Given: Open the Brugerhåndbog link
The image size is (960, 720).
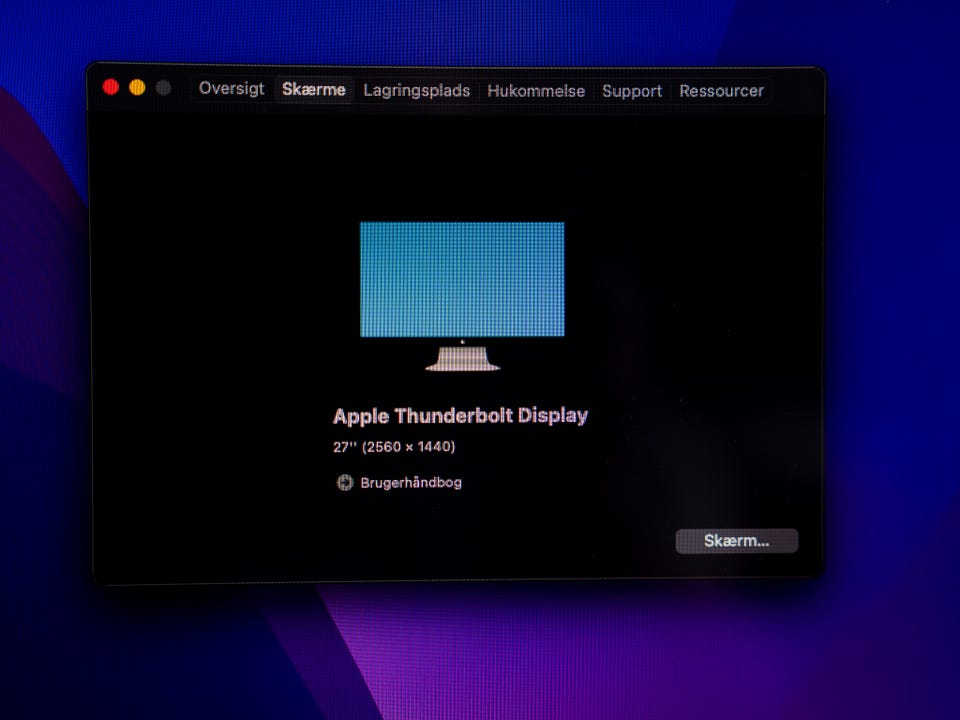Looking at the screenshot, I should pos(411,483).
